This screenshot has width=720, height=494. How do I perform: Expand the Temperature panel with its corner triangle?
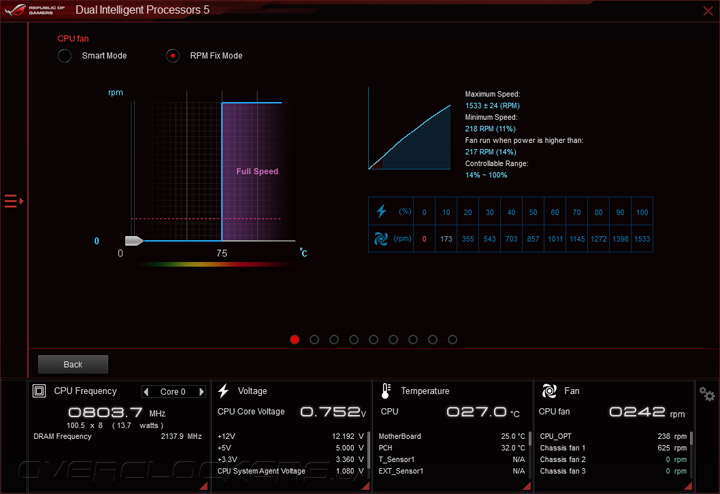[527, 486]
